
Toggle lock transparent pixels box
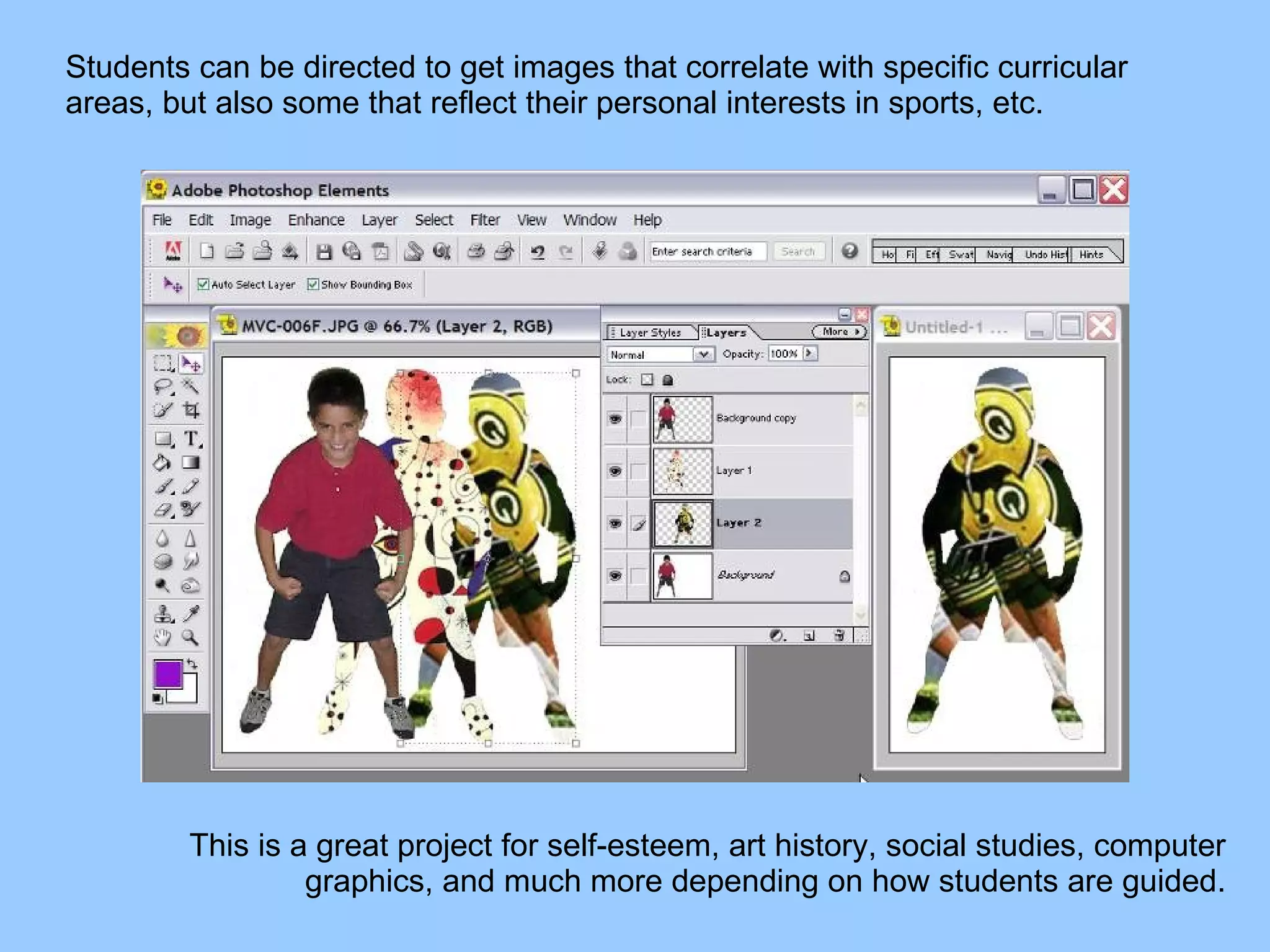(647, 380)
